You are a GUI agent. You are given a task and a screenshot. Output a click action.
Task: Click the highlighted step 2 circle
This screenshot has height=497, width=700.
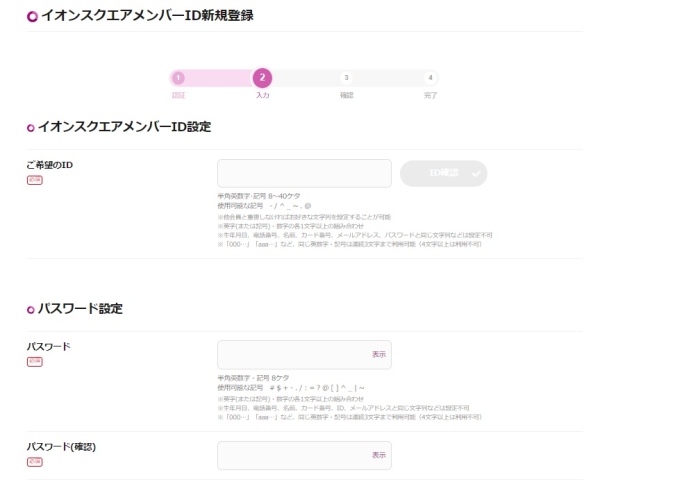coord(262,77)
